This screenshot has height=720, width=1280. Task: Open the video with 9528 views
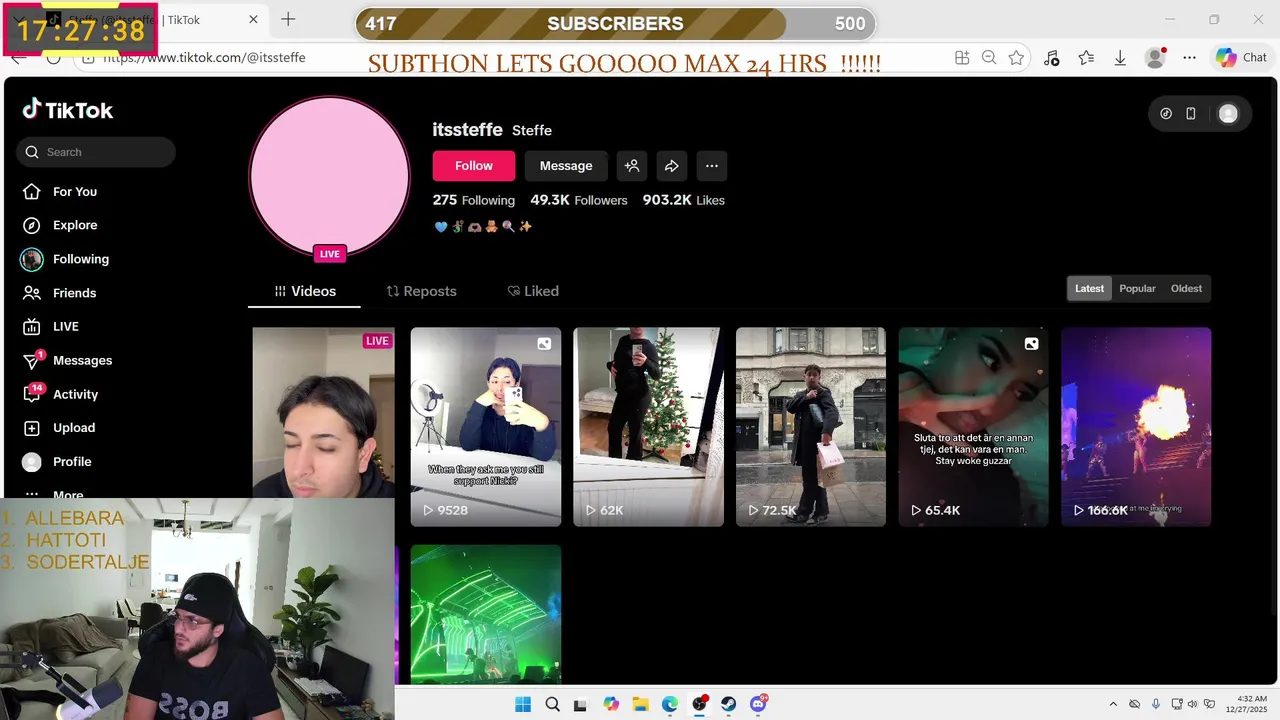pos(486,427)
